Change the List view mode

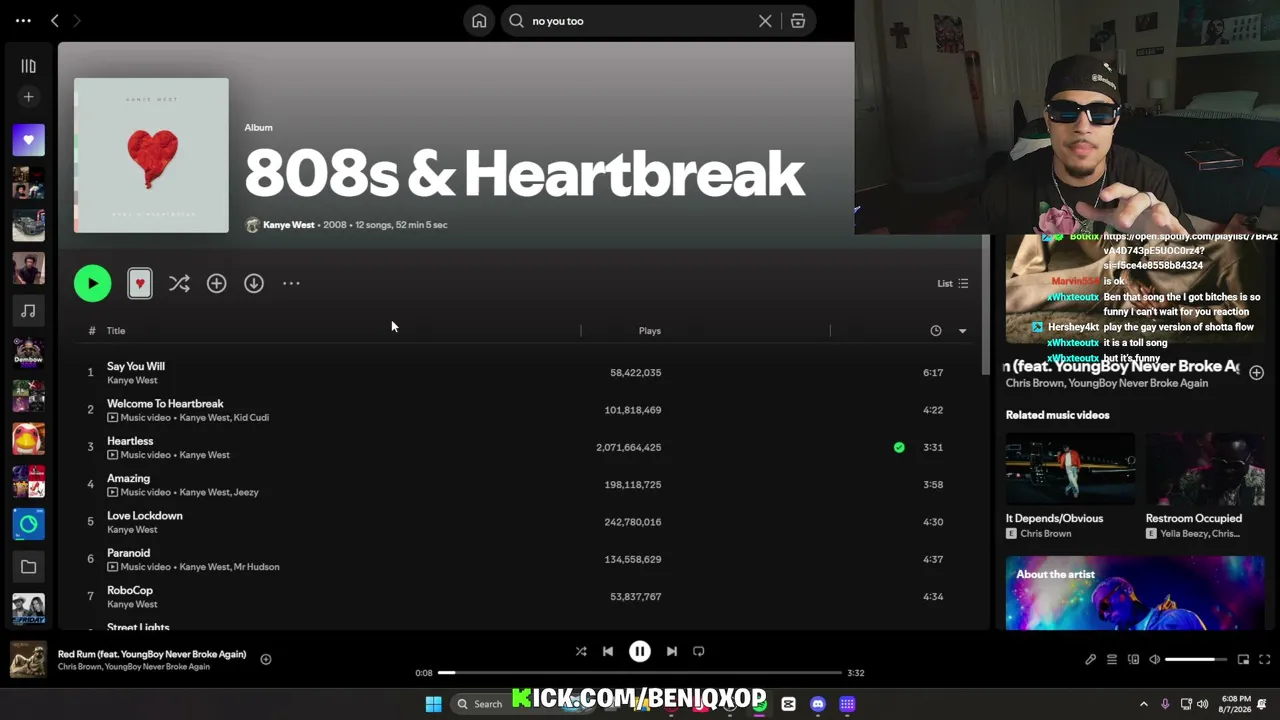952,284
